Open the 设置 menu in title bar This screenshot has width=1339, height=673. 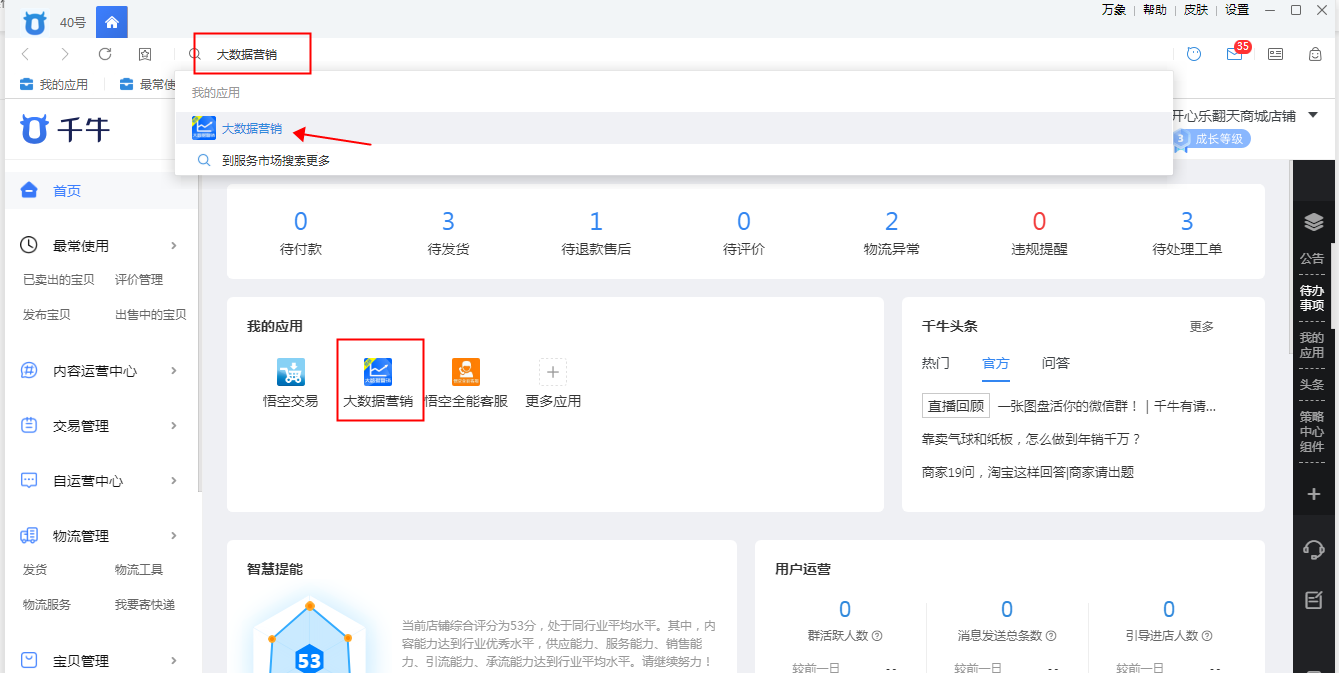pyautogui.click(x=1237, y=10)
